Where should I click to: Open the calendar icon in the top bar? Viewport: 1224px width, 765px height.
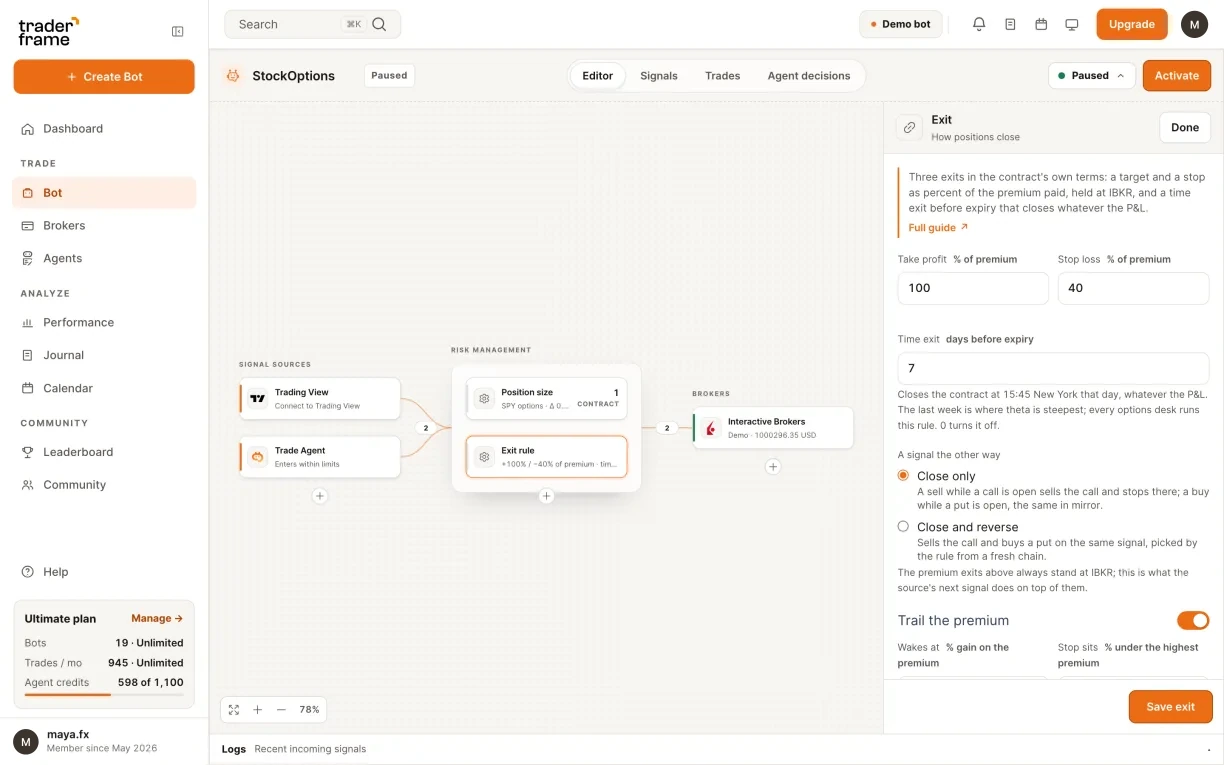pos(1041,24)
